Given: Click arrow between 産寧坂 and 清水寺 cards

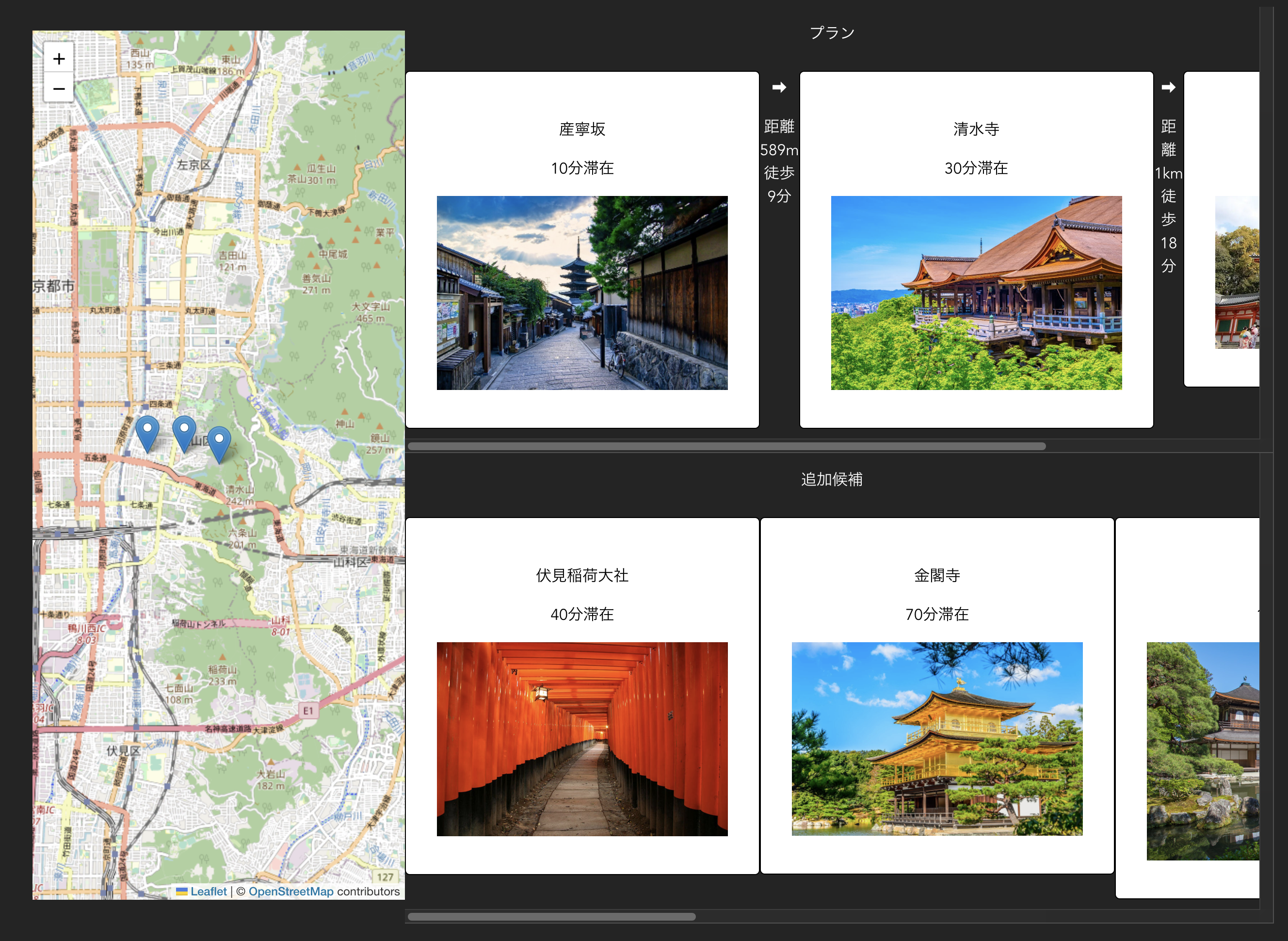Looking at the screenshot, I should pos(779,87).
